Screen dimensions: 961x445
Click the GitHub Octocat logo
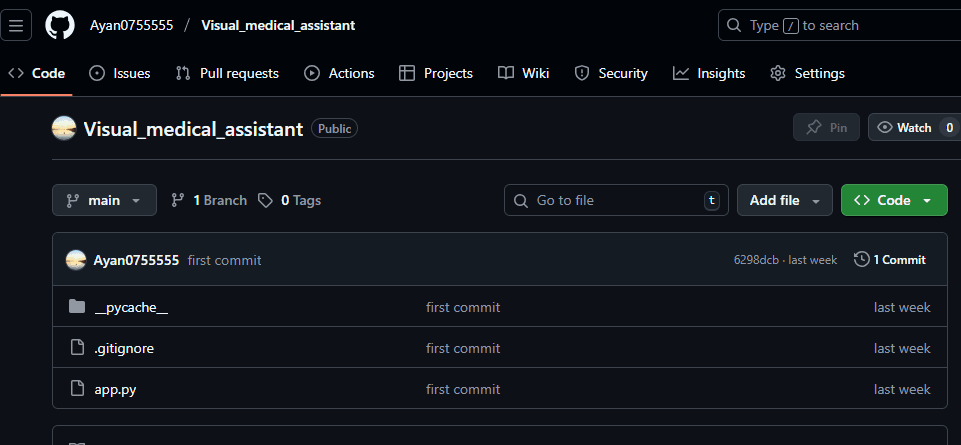click(60, 25)
